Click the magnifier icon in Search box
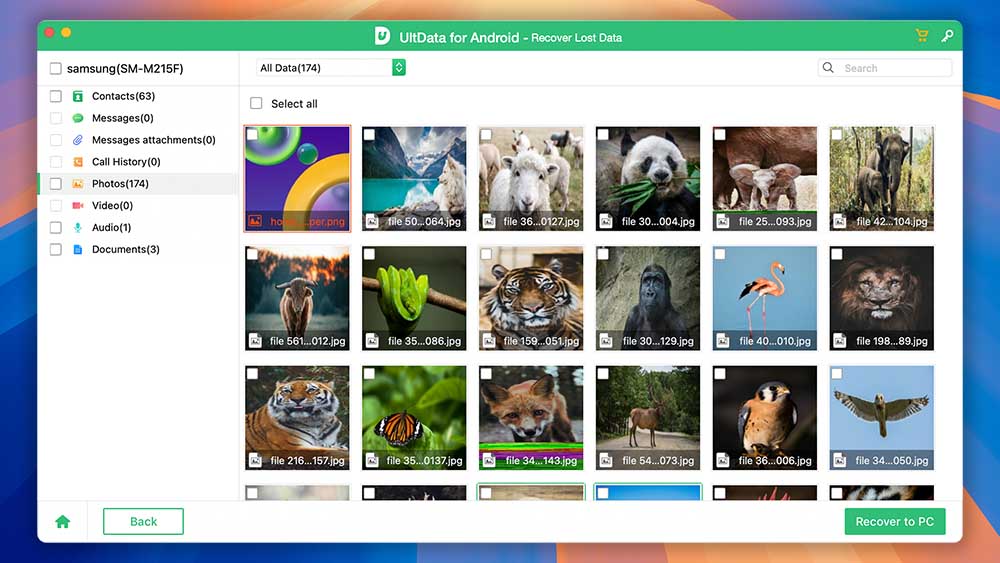The height and width of the screenshot is (563, 1000). pyautogui.click(x=828, y=68)
